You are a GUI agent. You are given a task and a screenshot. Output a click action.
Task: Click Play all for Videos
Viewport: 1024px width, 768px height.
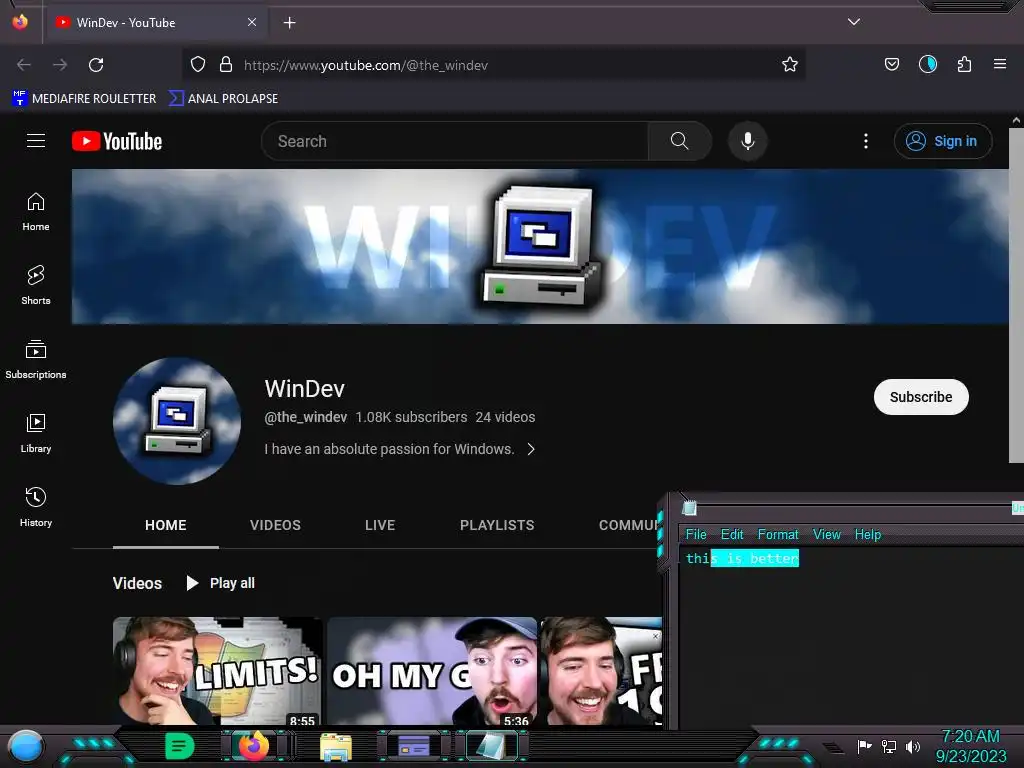[x=221, y=583]
